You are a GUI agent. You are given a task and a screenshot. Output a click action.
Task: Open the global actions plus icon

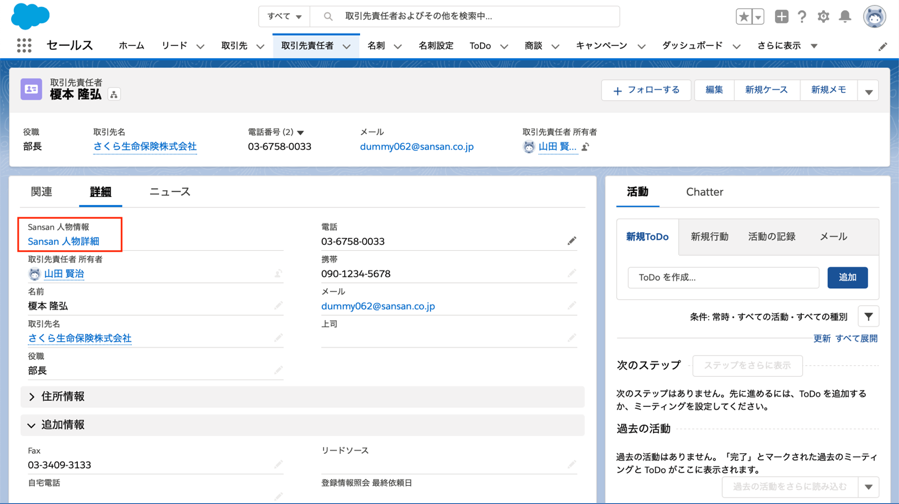coord(781,17)
